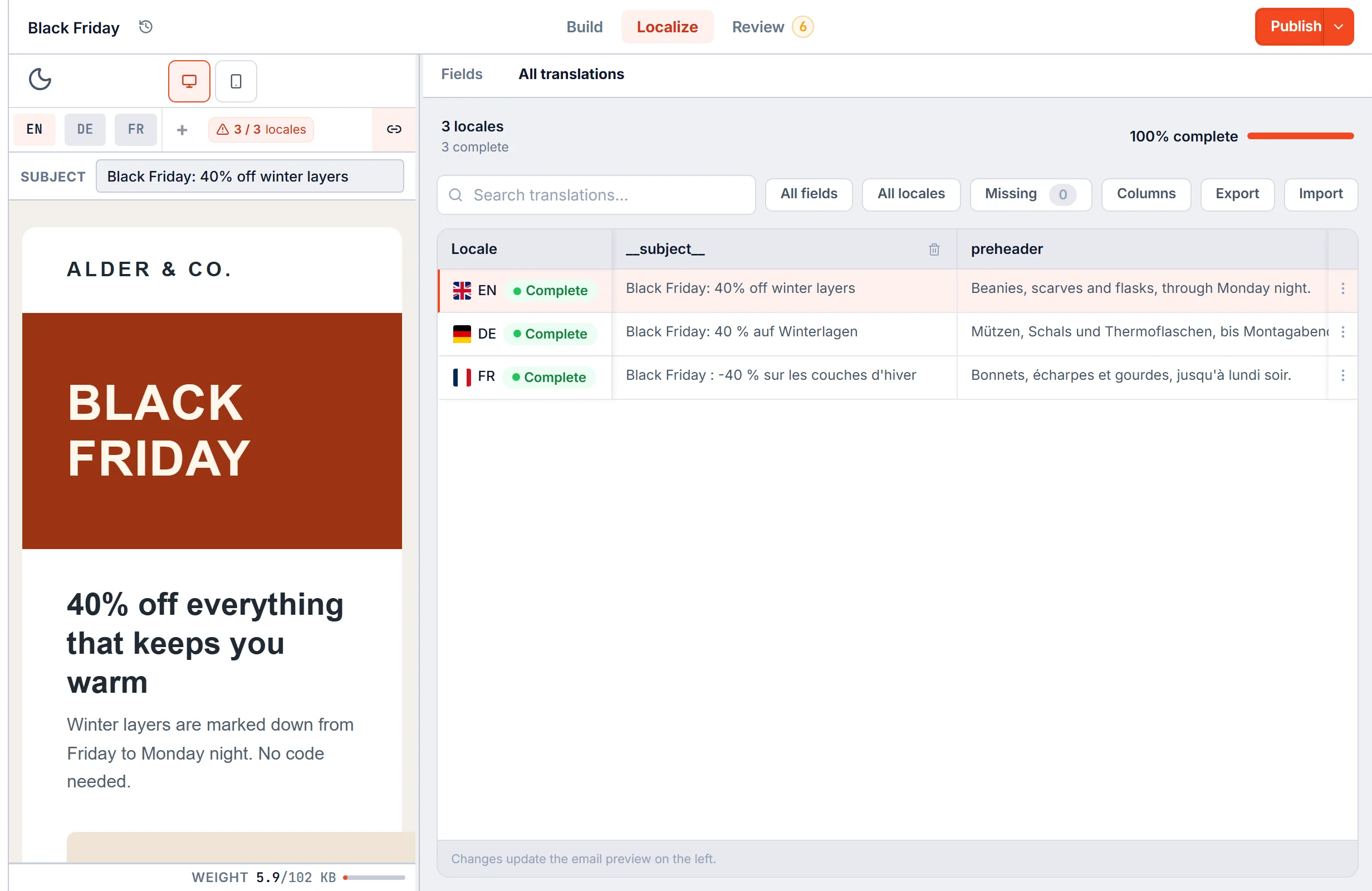Viewport: 1372px width, 891px height.
Task: Click the Publish button
Action: [x=1290, y=27]
